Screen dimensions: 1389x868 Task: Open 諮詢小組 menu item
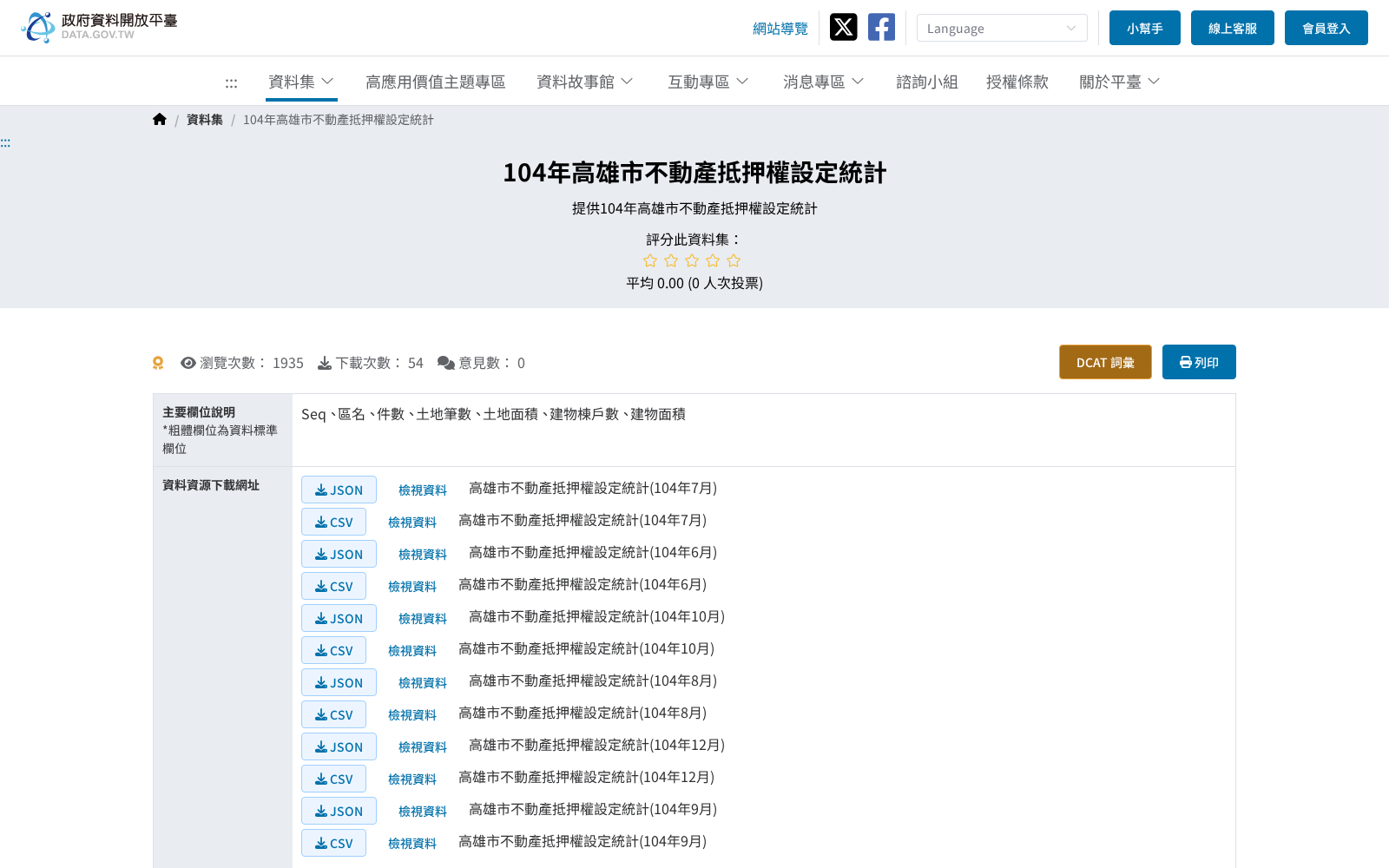(x=927, y=82)
